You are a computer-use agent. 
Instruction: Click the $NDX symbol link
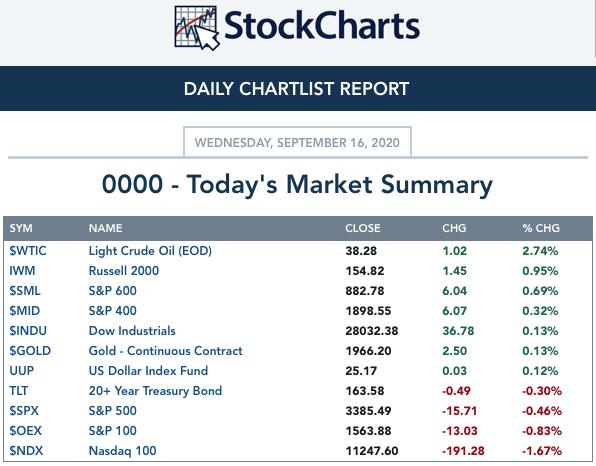click(26, 451)
